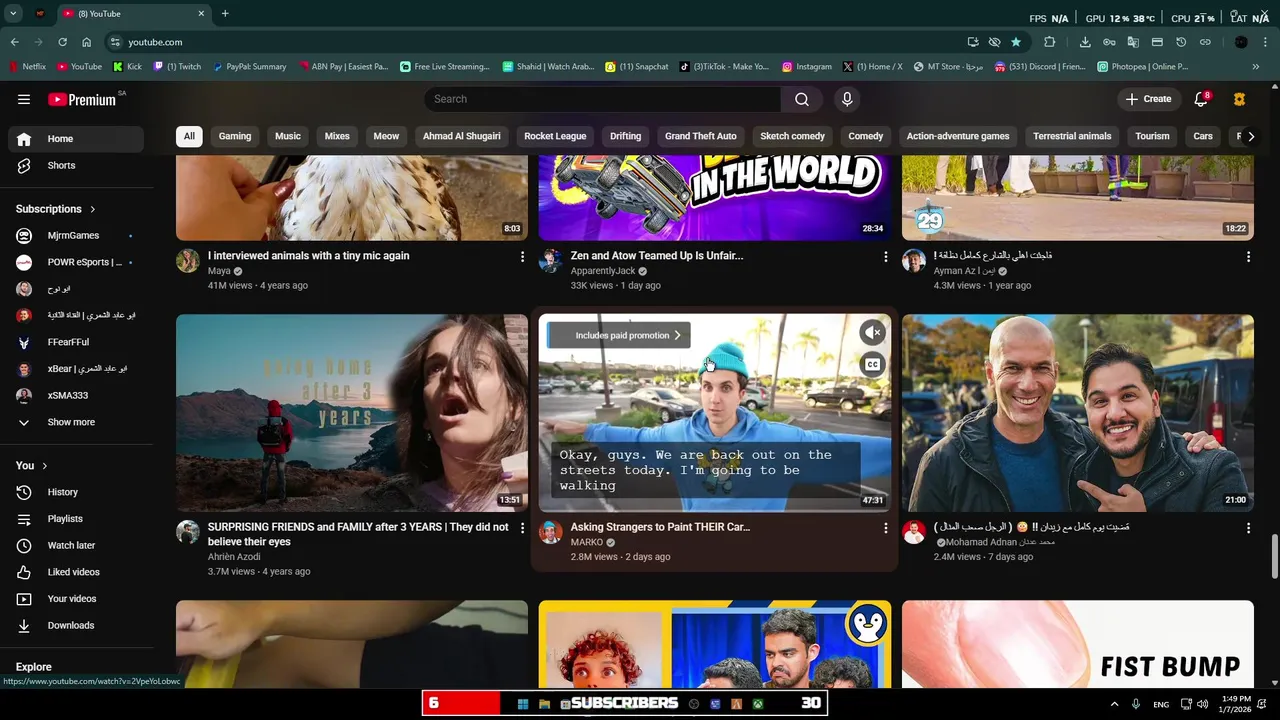Open the Zidane selfie video thumbnail
Screen dimensions: 1280x720
pos(1078,413)
